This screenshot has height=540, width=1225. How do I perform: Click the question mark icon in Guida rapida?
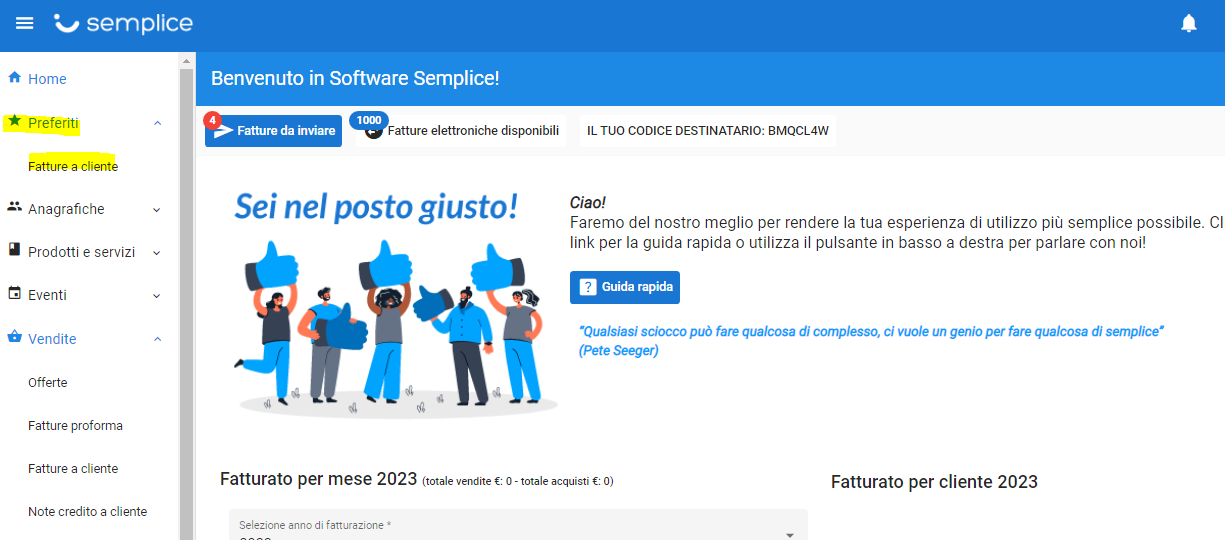(x=588, y=287)
